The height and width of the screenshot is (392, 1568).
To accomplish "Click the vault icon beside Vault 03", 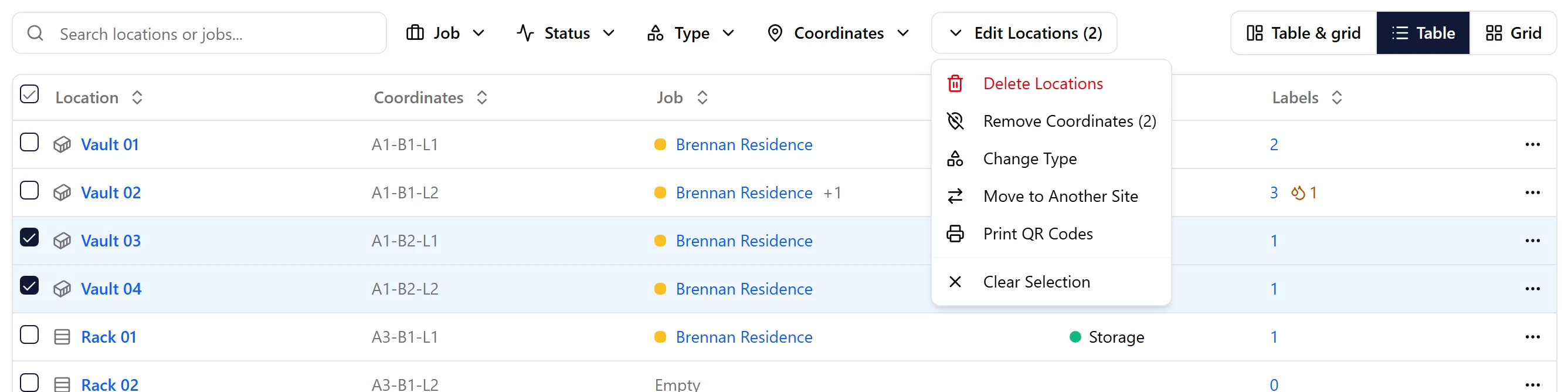I will (62, 241).
